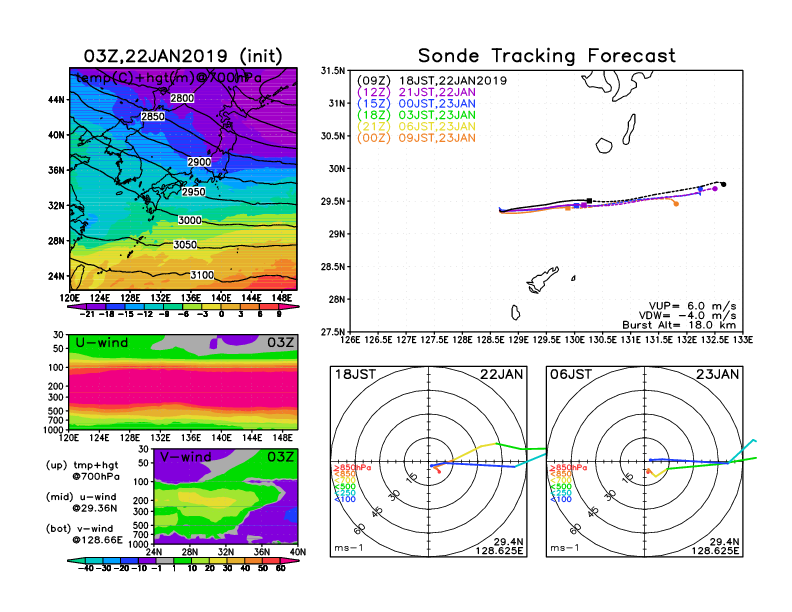
Task: Click the "temp(C)+hgt(m)@700hPa" map label
Action: (169, 78)
